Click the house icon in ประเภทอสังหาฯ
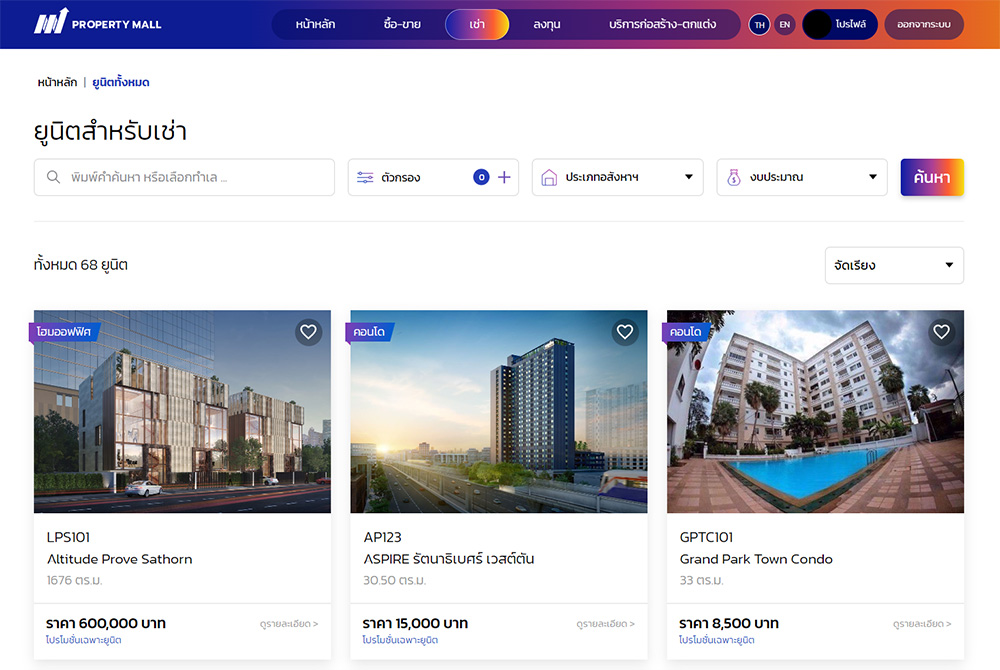Viewport: 1000px width, 670px height. pyautogui.click(x=549, y=177)
